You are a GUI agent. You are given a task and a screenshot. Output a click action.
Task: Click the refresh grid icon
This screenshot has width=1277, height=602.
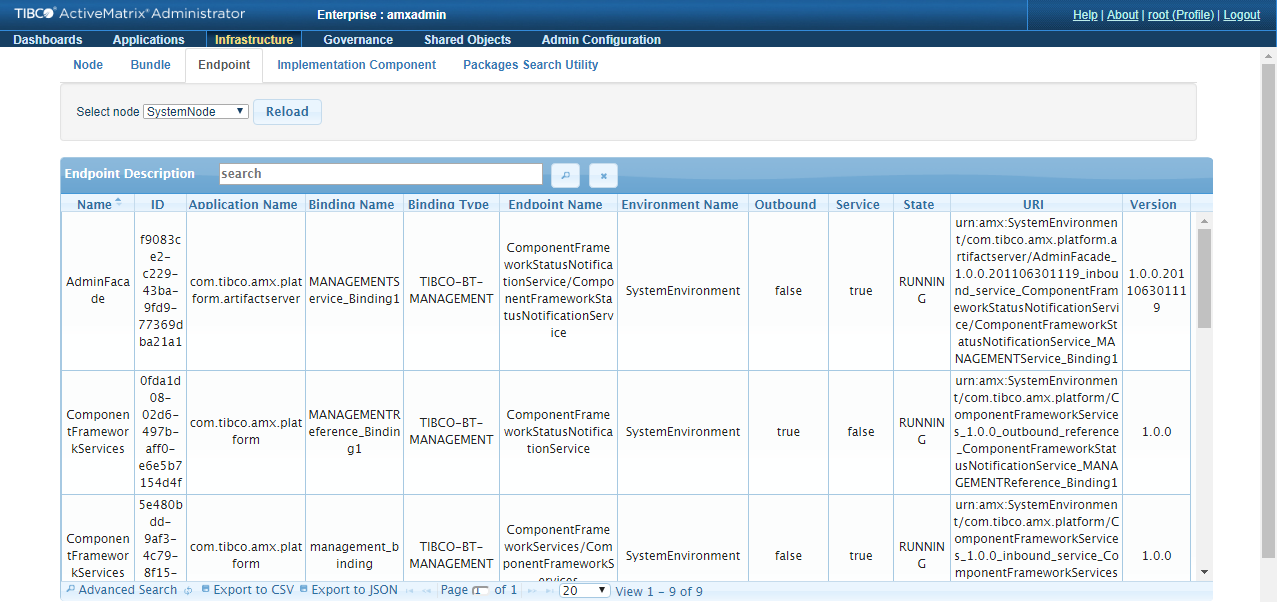pyautogui.click(x=188, y=591)
